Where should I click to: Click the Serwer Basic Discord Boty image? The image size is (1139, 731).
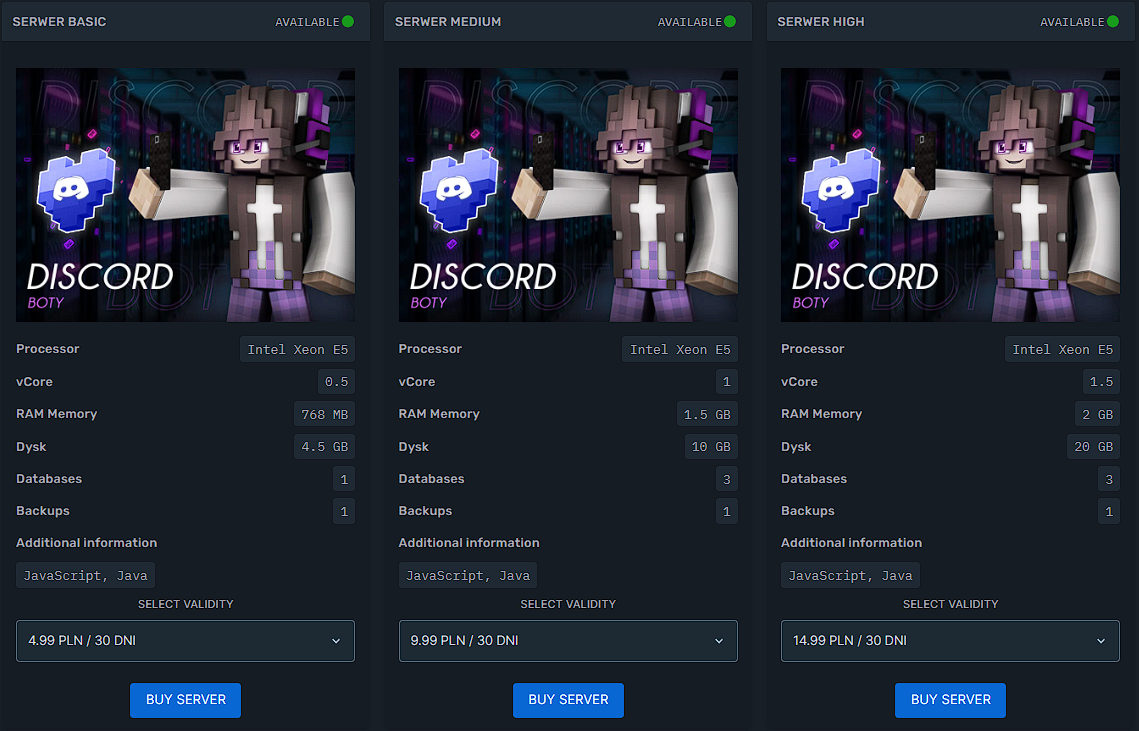coord(185,195)
